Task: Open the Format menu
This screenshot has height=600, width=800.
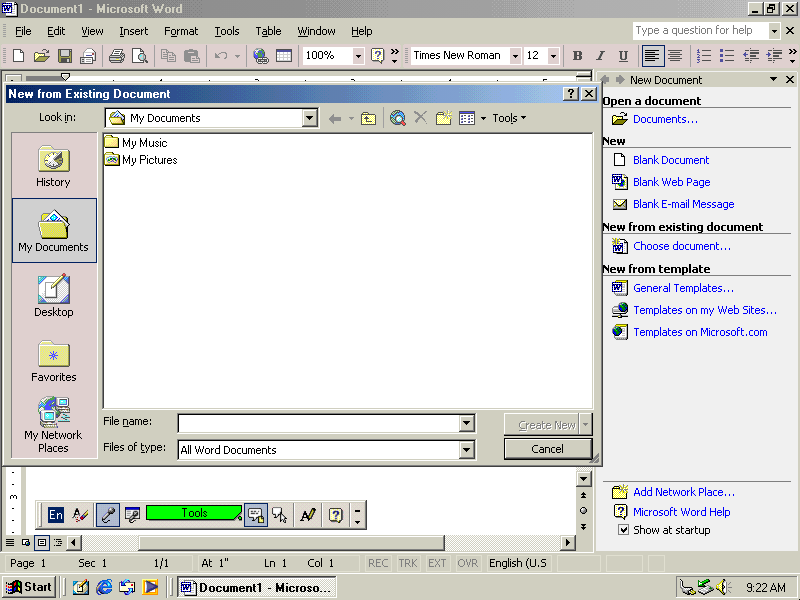Action: 181,31
